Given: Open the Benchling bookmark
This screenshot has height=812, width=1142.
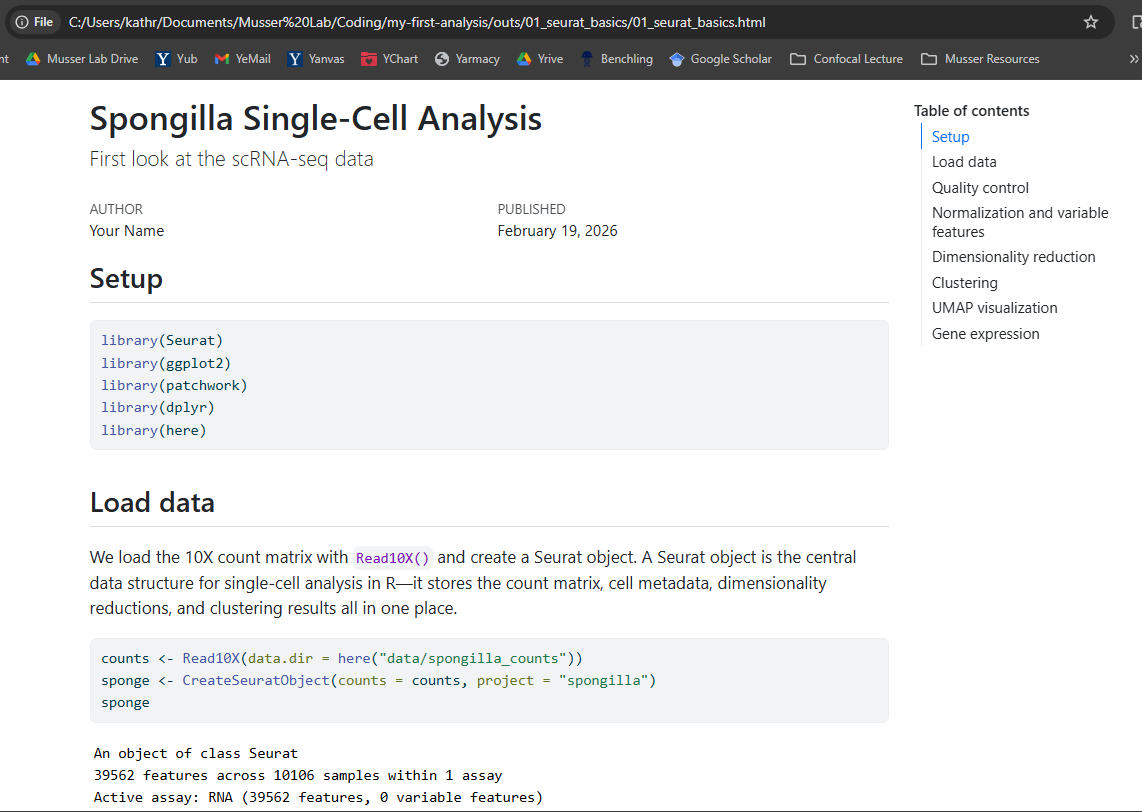Looking at the screenshot, I should point(616,59).
